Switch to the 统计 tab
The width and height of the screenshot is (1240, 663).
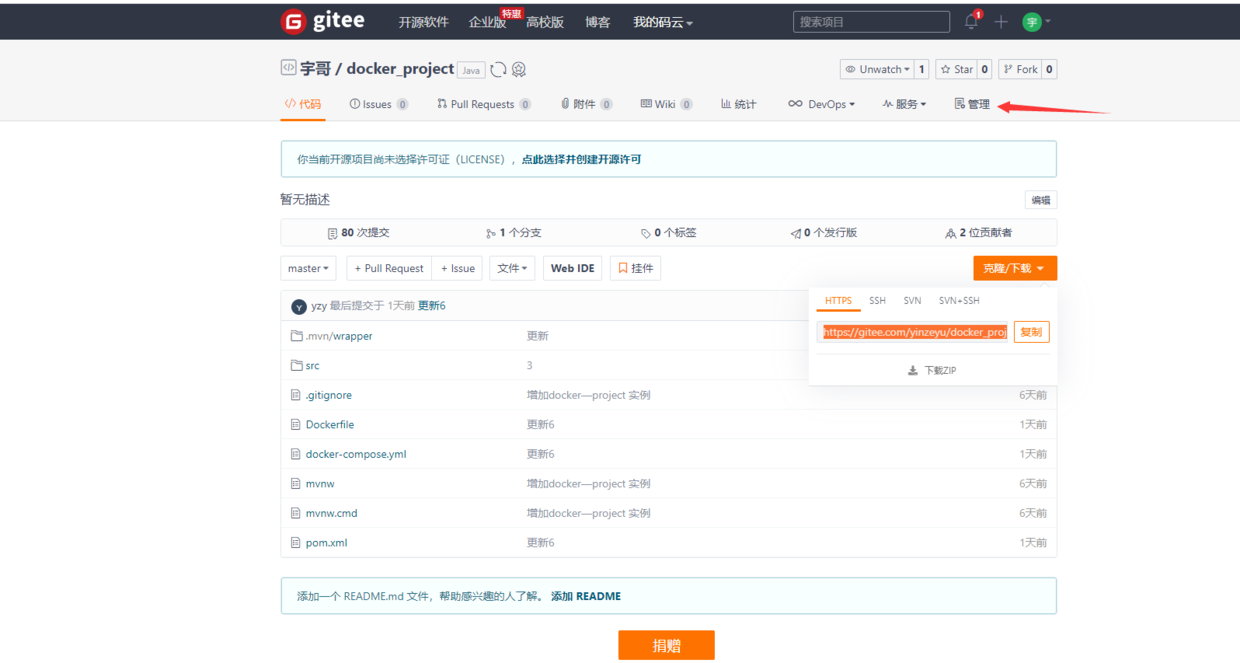pos(738,104)
